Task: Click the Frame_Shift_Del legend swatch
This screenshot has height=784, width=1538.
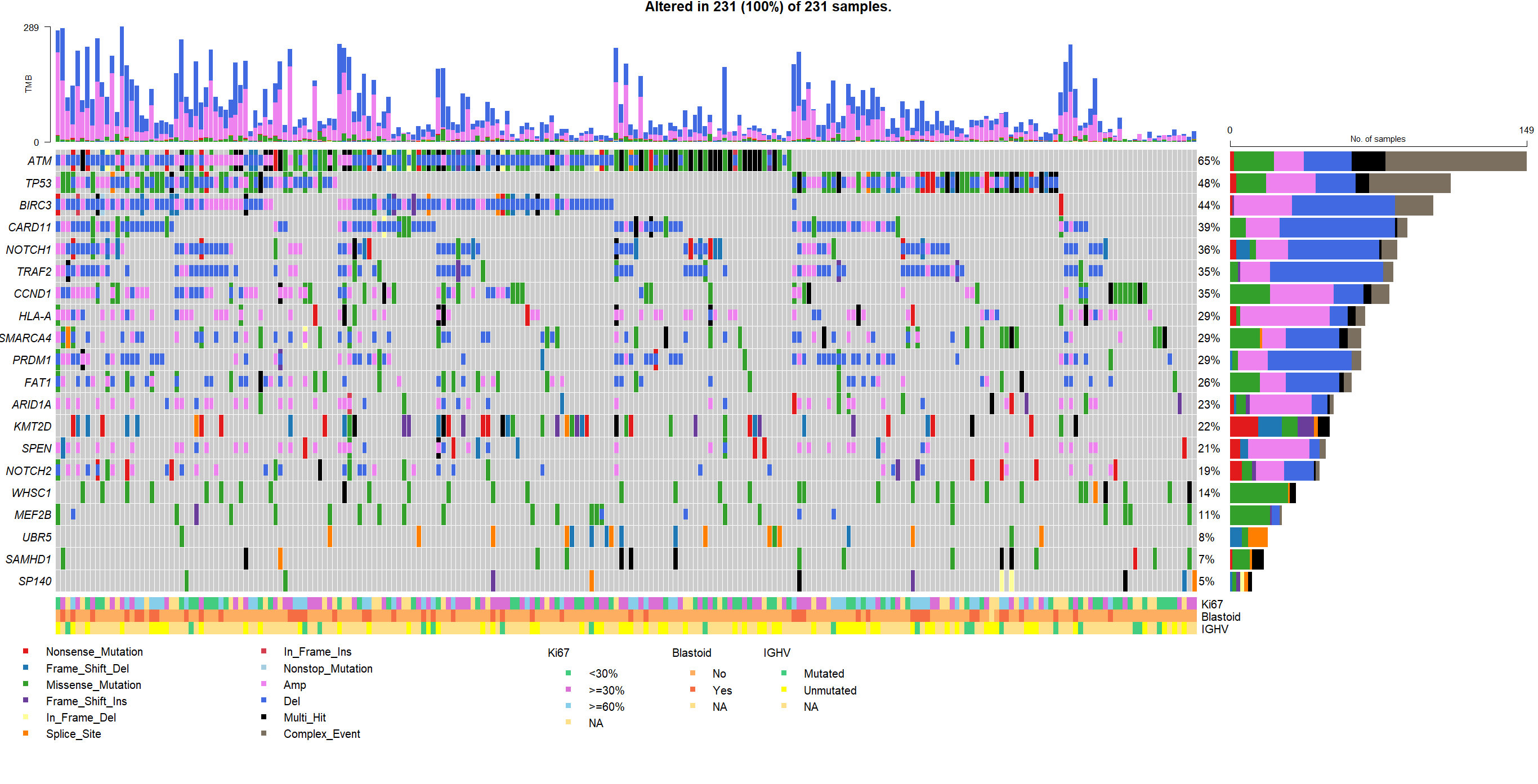Action: pos(26,667)
